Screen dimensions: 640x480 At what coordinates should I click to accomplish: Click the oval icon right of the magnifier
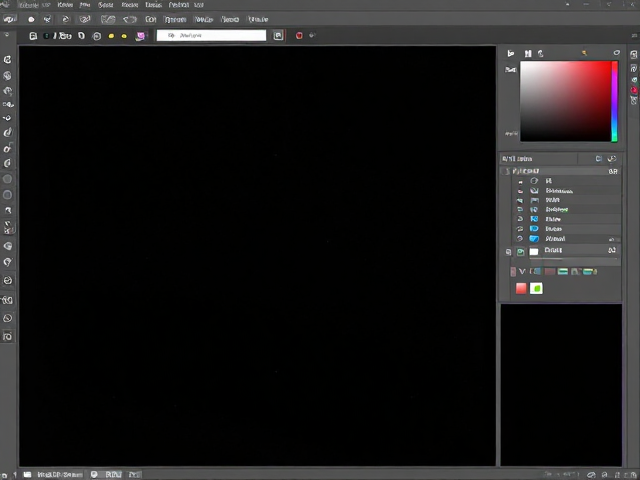[616, 53]
